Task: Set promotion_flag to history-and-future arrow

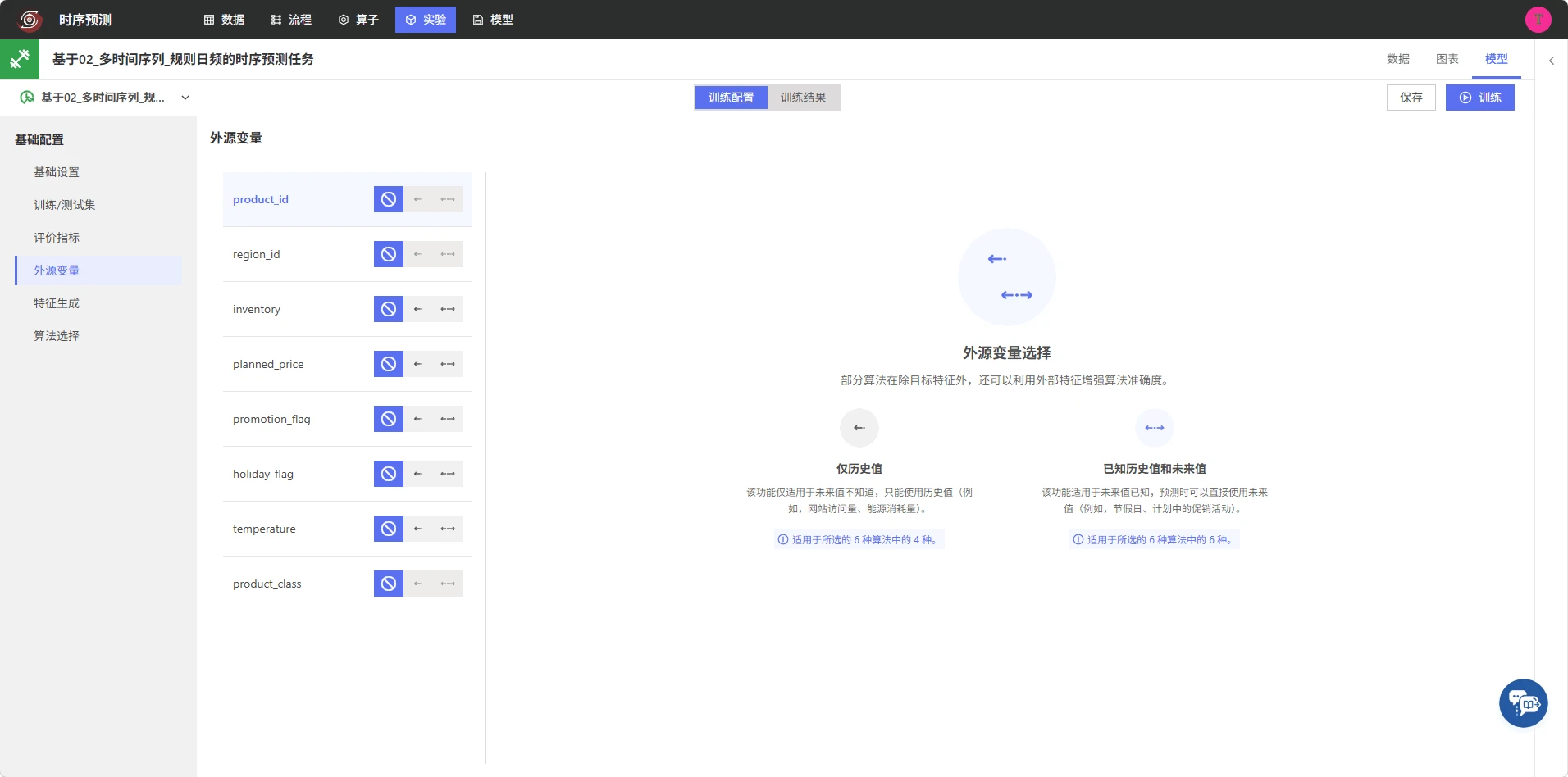Action: point(448,419)
